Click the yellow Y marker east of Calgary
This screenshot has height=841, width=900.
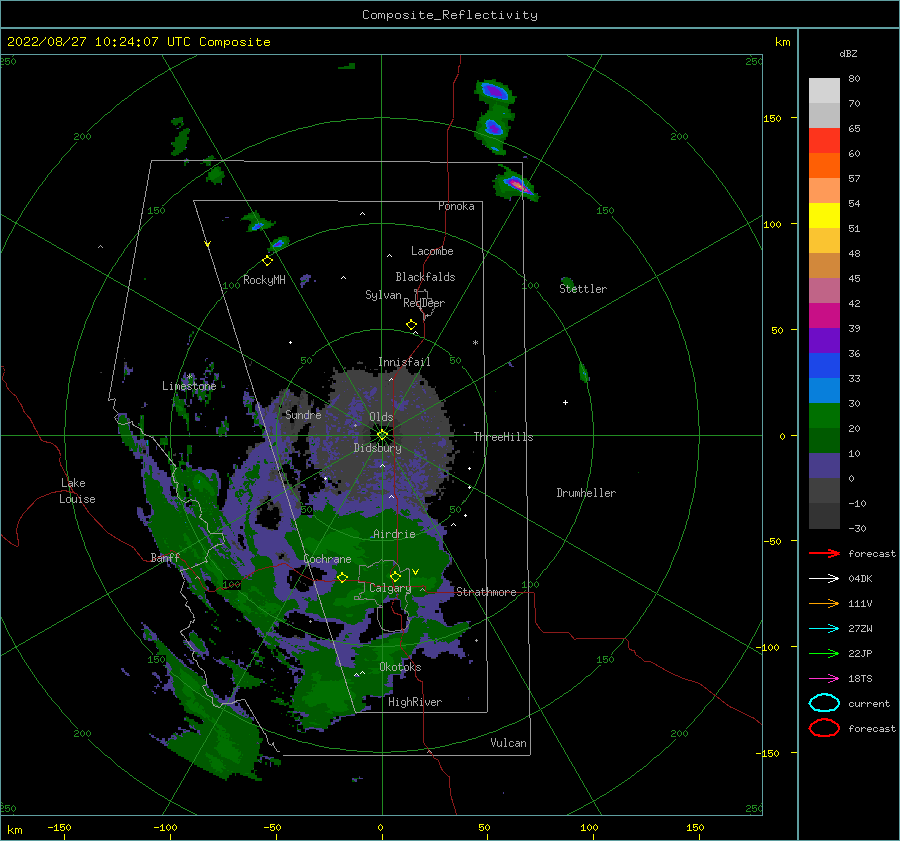pos(415,572)
